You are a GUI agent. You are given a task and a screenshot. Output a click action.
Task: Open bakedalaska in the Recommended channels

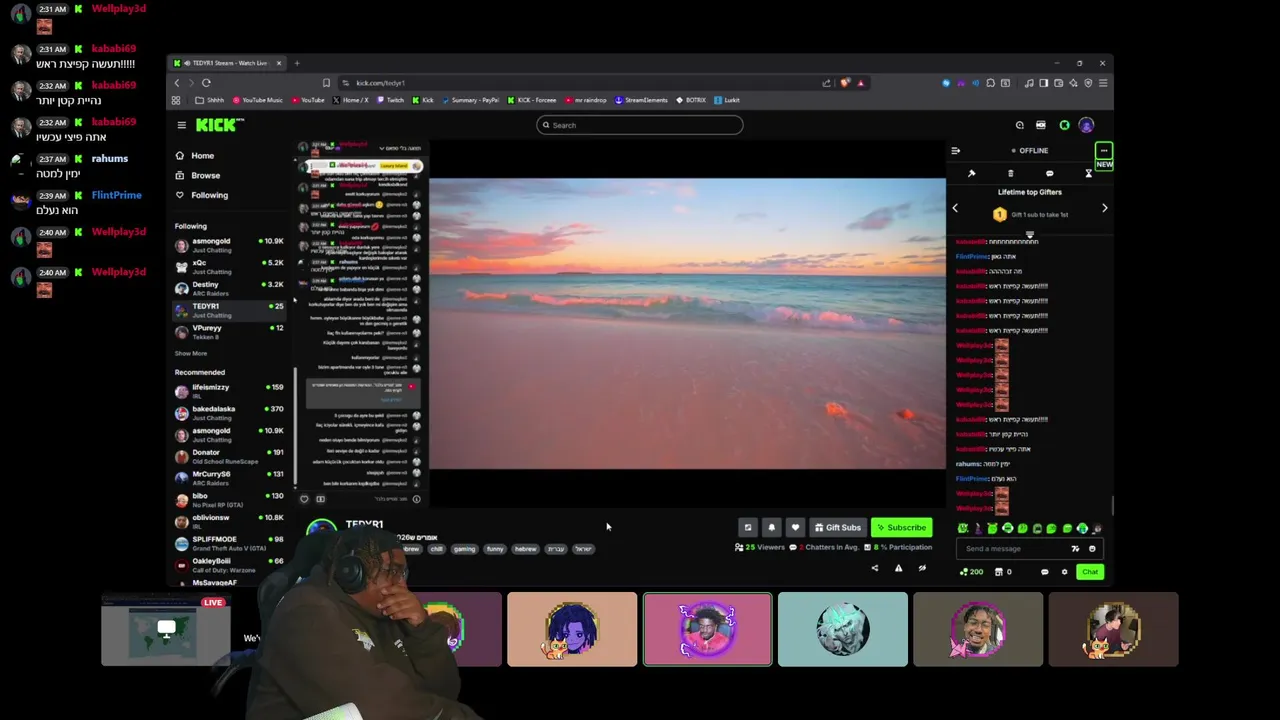(x=229, y=413)
